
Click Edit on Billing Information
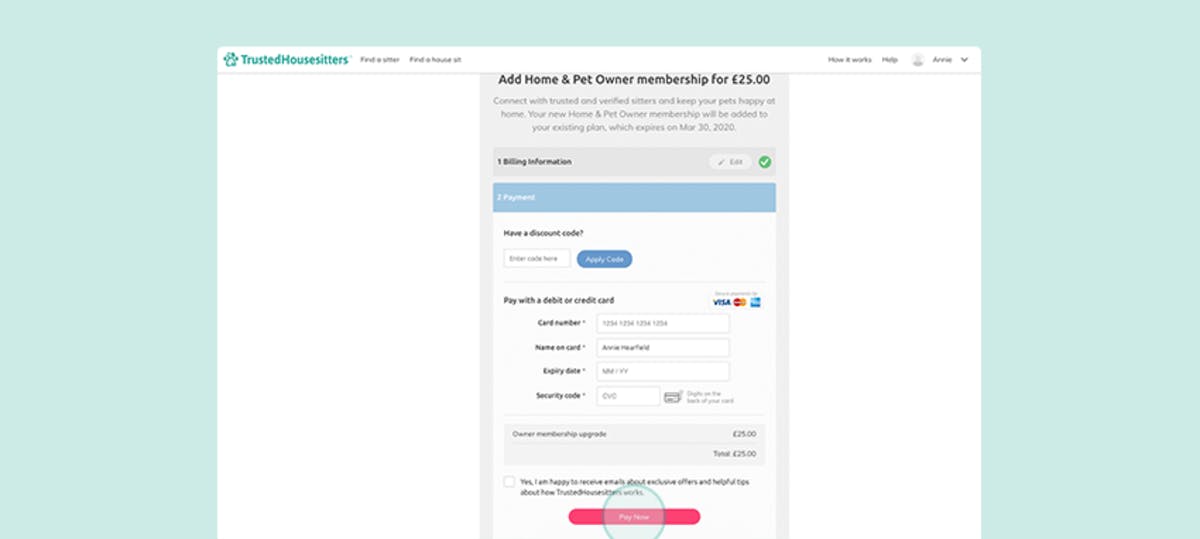click(730, 162)
